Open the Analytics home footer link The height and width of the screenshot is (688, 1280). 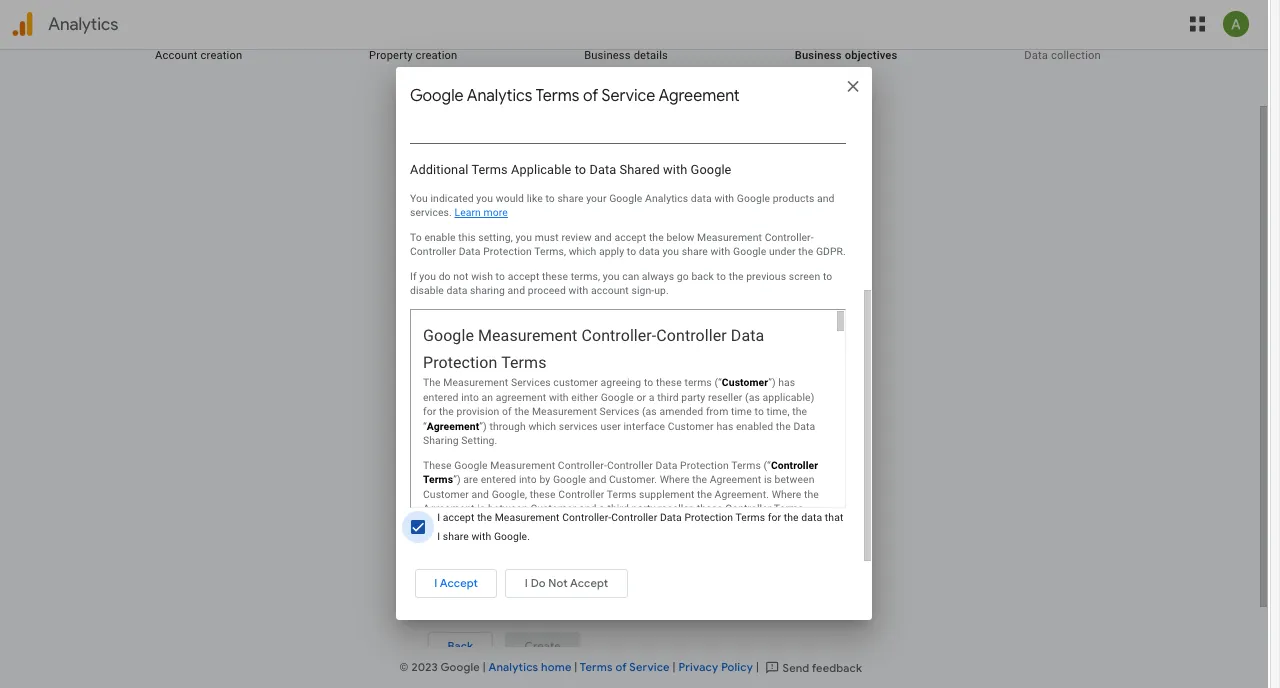(x=530, y=667)
